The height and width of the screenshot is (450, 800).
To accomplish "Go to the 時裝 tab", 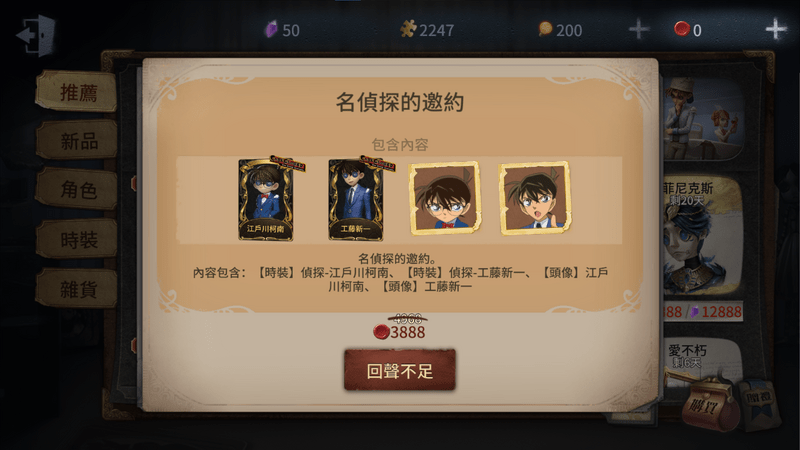I will [78, 239].
